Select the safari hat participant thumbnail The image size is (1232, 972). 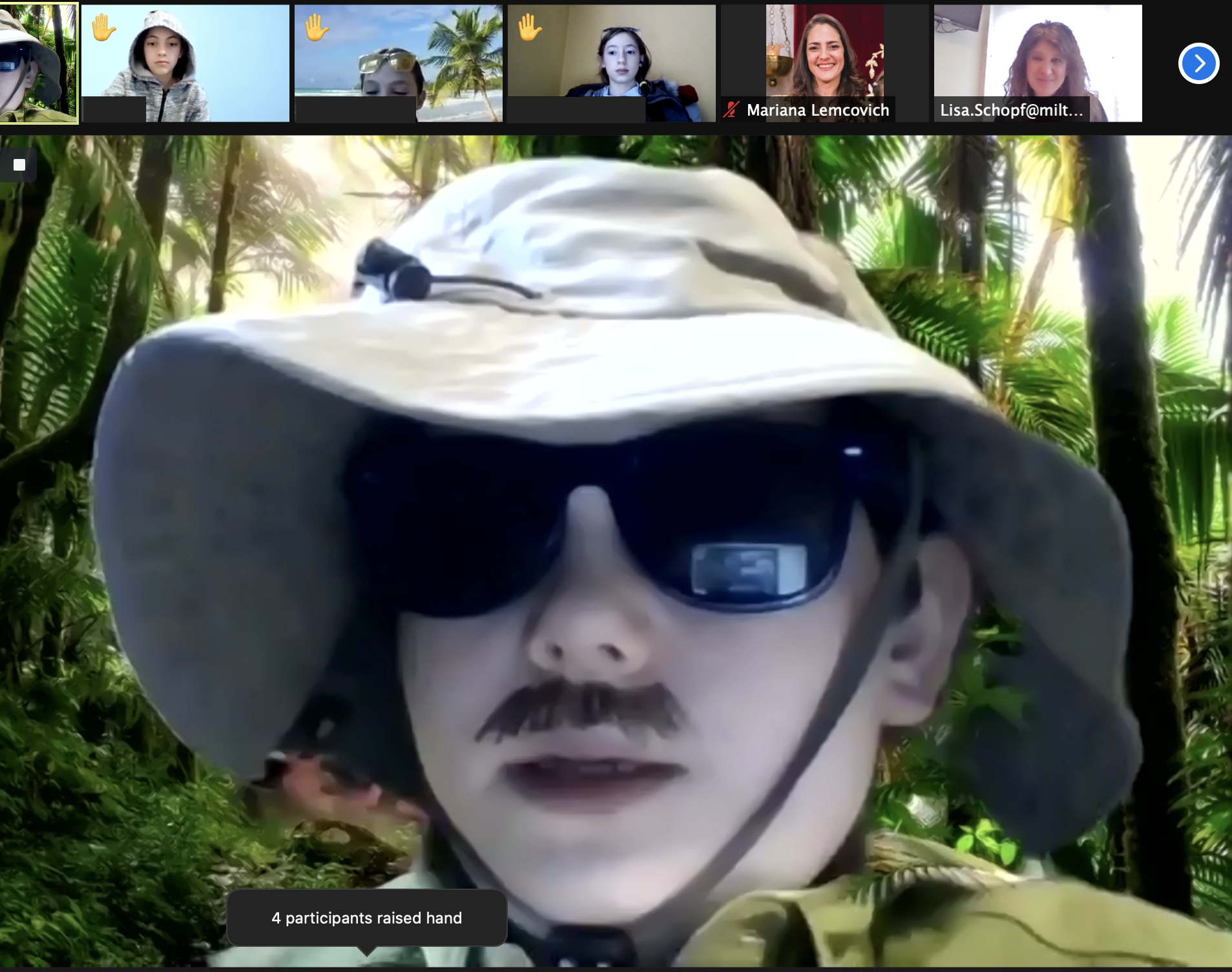click(x=39, y=63)
